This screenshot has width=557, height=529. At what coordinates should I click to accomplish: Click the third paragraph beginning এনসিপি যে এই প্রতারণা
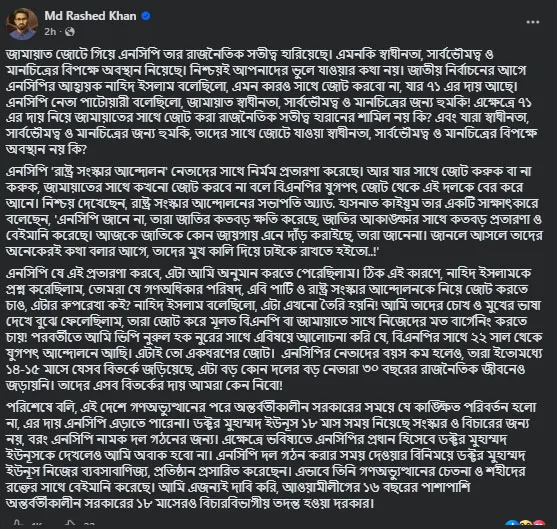[274, 329]
